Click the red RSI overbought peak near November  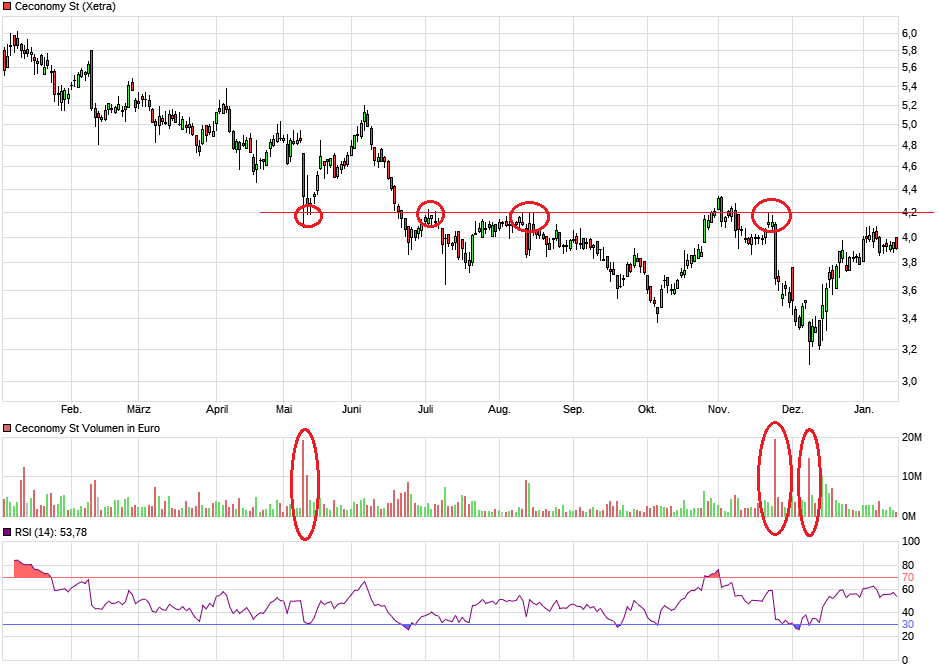pyautogui.click(x=713, y=574)
